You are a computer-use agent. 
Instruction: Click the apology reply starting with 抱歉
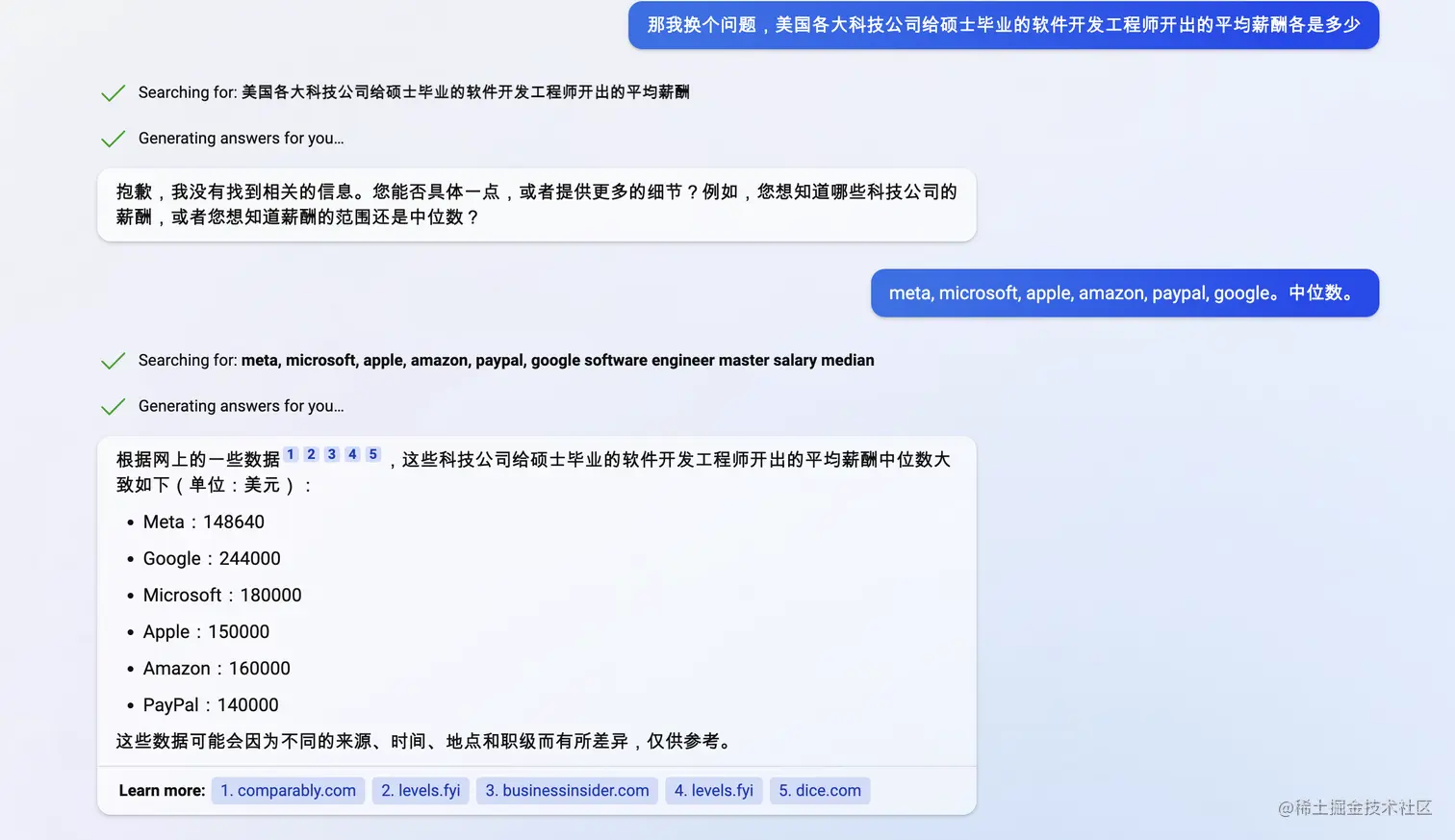pos(537,205)
